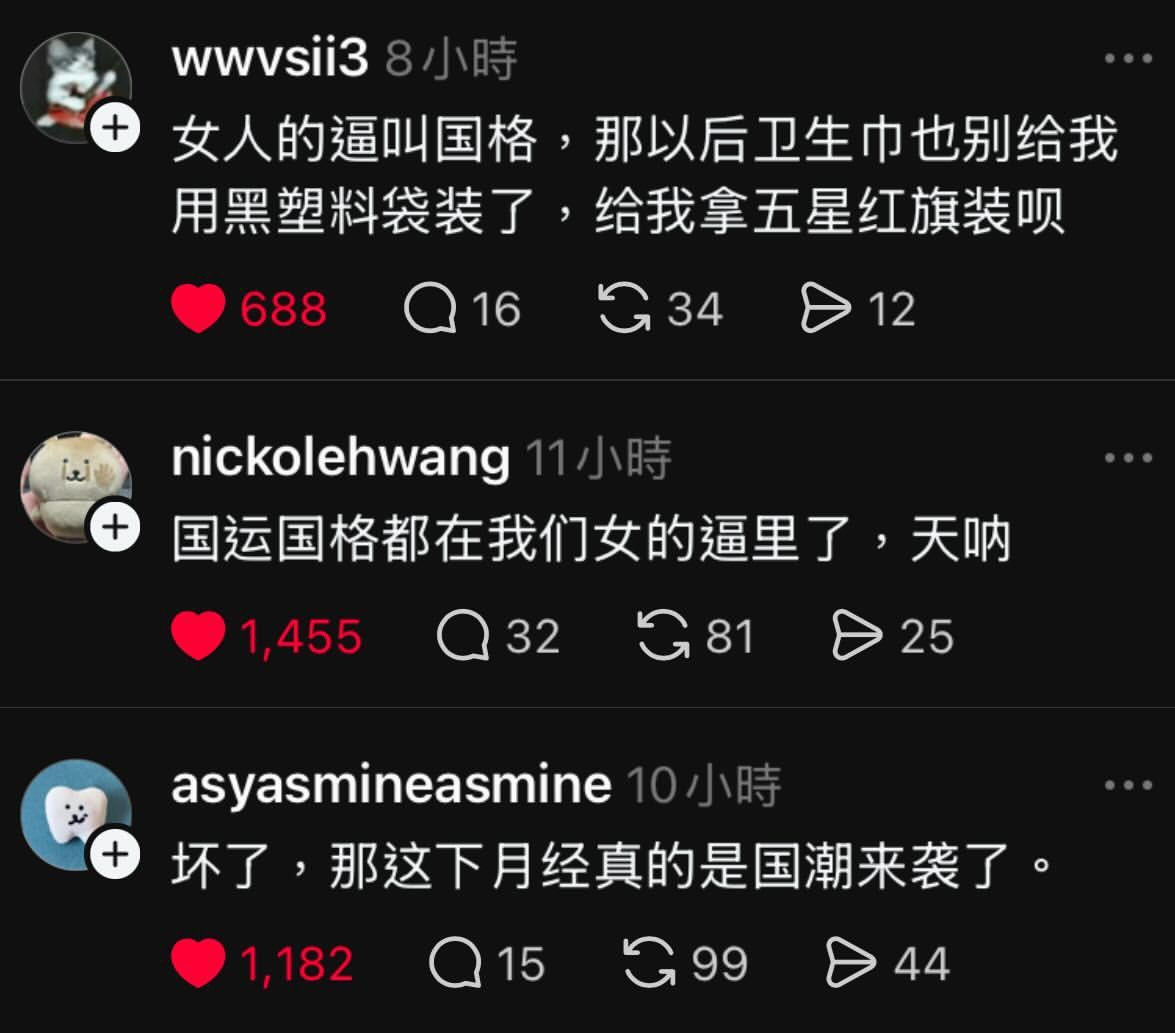Send nickolehwang post to someone
Screen dimensions: 1175x1033
(x=857, y=635)
